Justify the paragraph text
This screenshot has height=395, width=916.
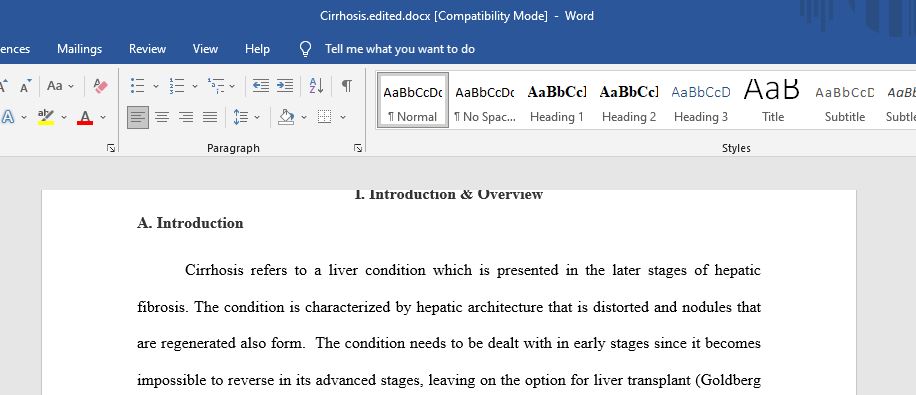pyautogui.click(x=210, y=117)
